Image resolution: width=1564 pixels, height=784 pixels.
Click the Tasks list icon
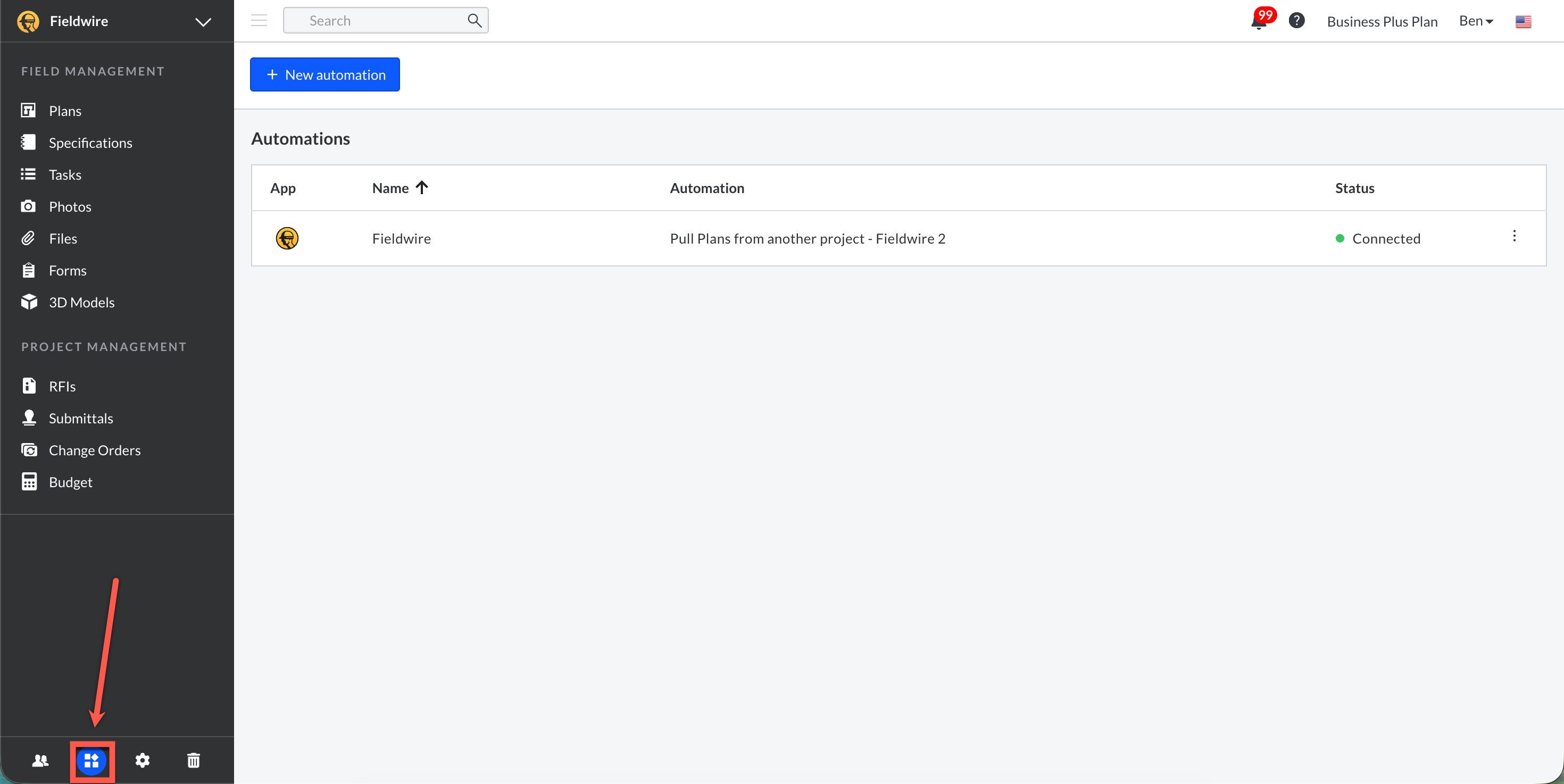pos(28,174)
